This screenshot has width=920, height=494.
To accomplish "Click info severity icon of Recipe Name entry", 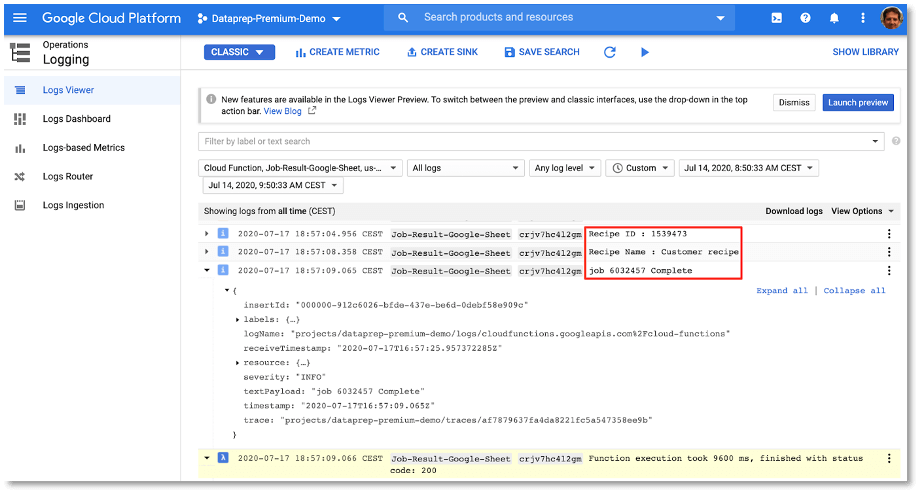I will coord(223,252).
